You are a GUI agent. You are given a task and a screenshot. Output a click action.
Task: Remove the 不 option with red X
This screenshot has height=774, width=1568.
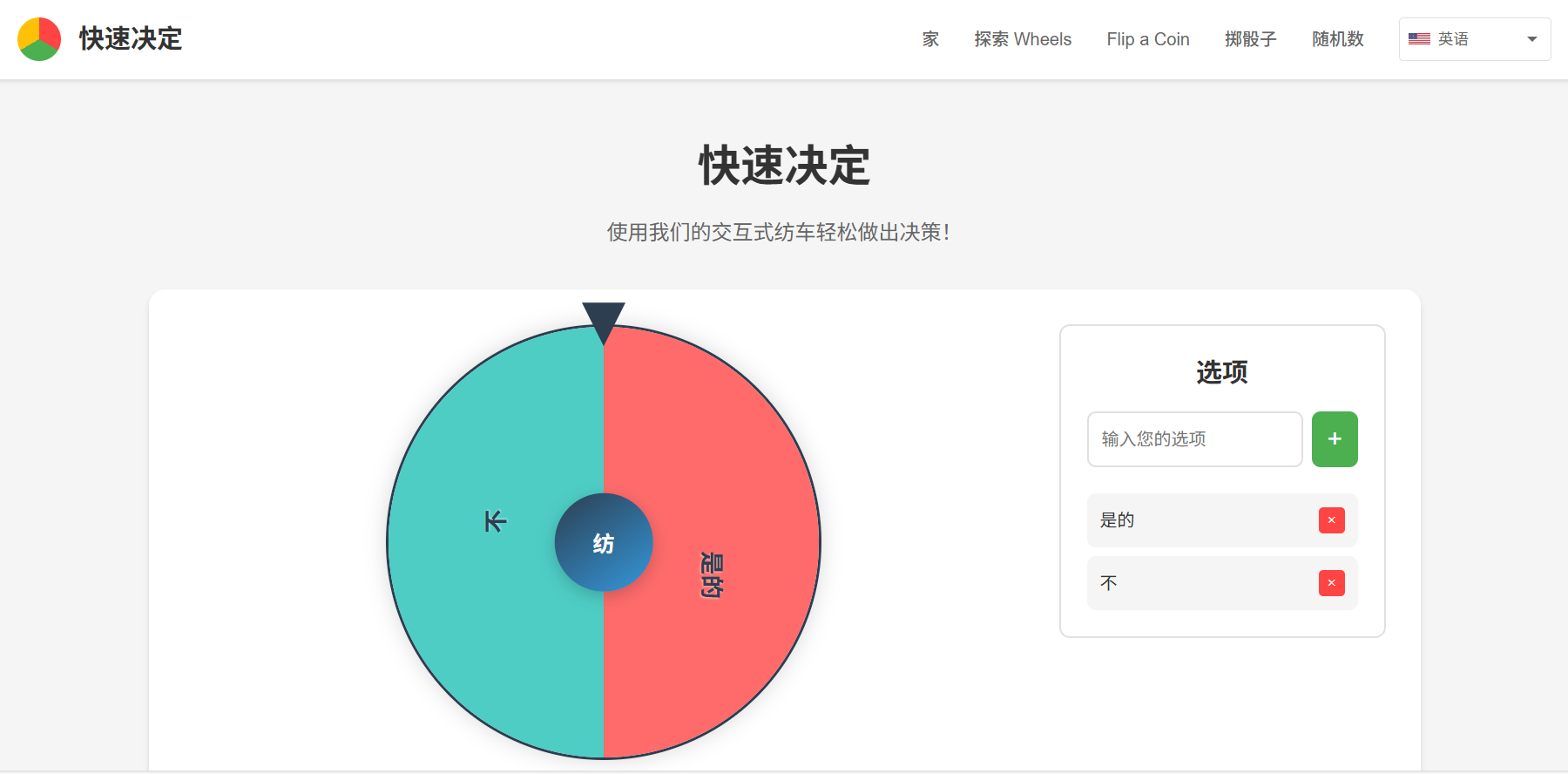tap(1332, 583)
